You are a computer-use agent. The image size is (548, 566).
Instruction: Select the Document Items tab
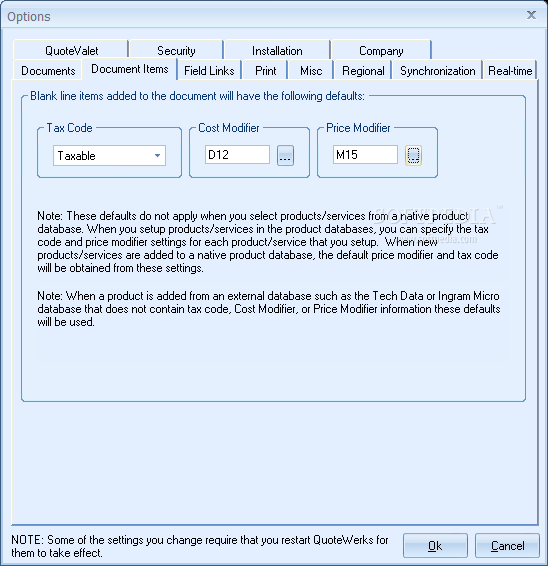tap(130, 69)
